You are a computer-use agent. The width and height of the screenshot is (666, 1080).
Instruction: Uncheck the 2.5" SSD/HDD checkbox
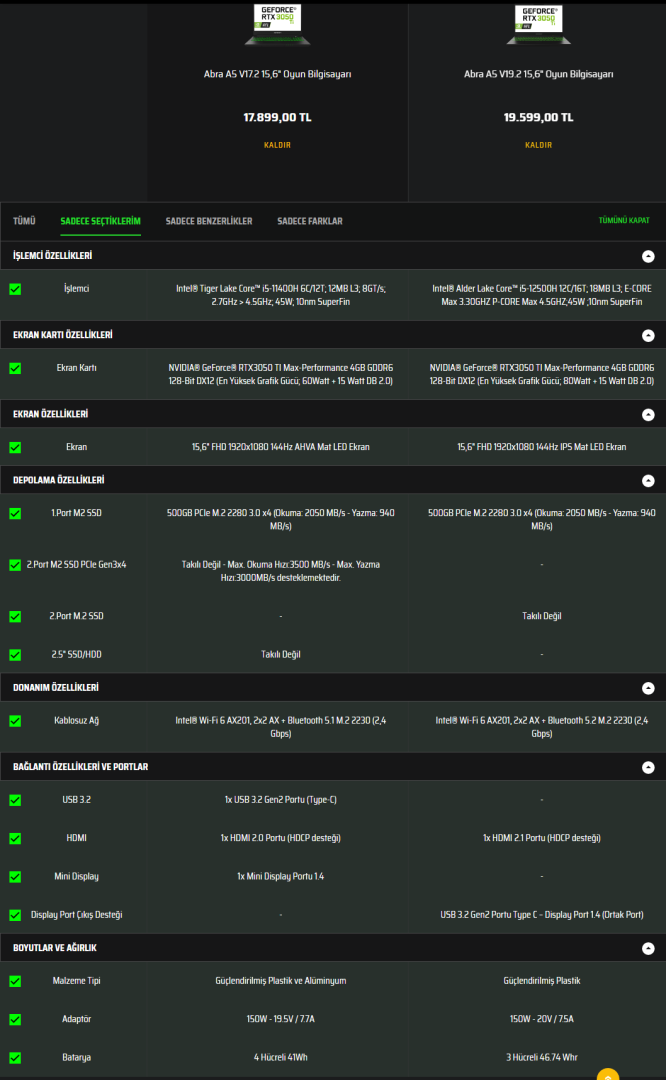15,655
